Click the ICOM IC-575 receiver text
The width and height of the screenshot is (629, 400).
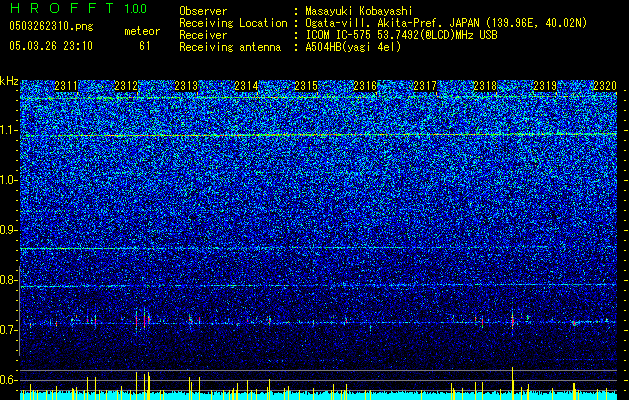(x=401, y=35)
